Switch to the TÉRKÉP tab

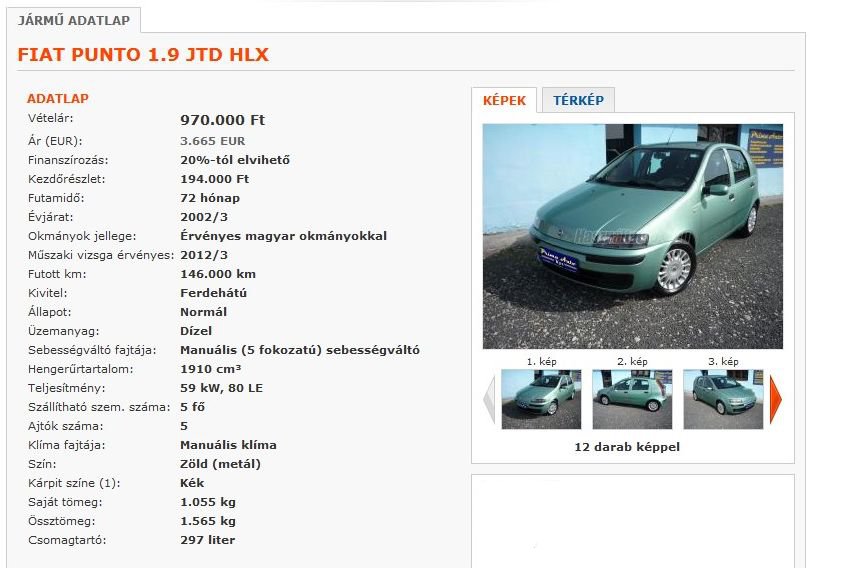coord(578,100)
